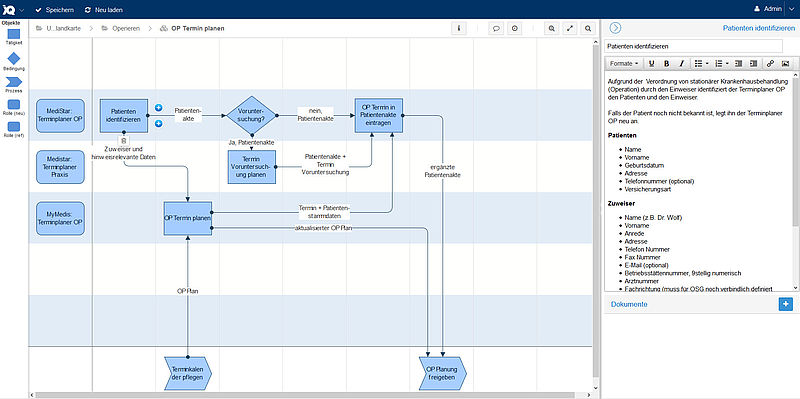Click the insert link icon in editor
The image size is (800, 399).
(x=770, y=64)
